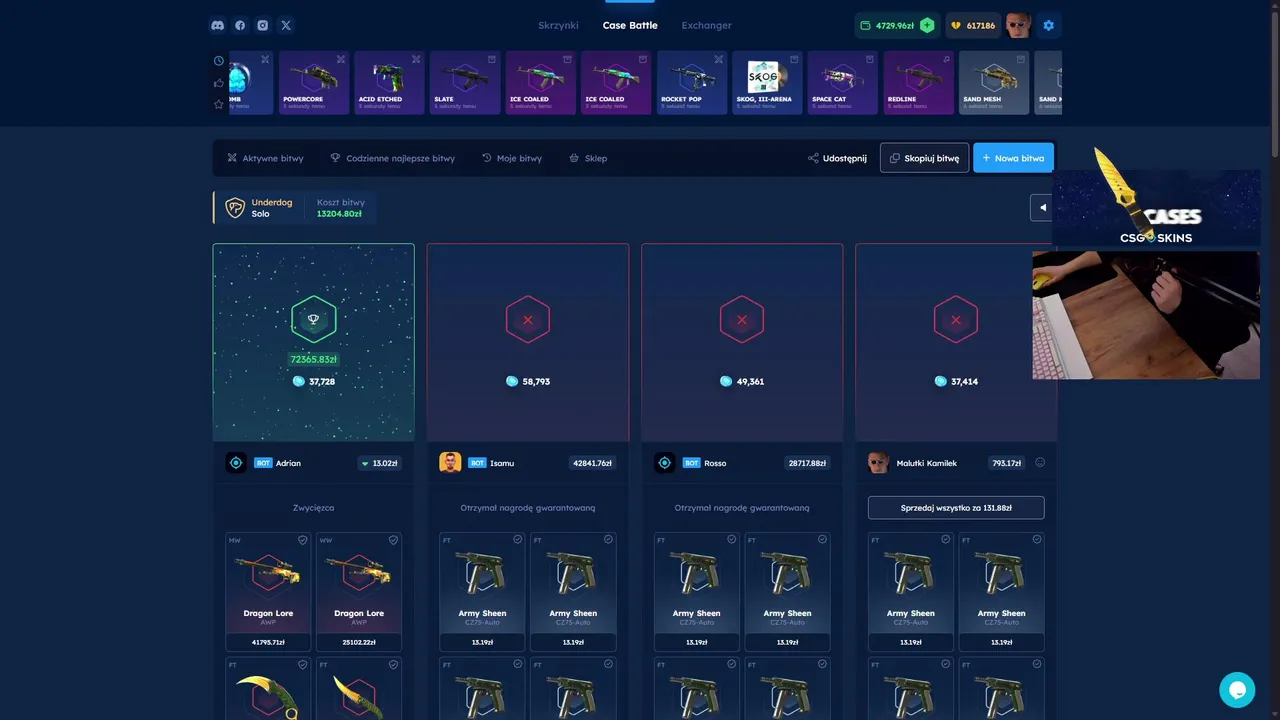Image resolution: width=1280 pixels, height=720 pixels.
Task: Open the live chat bubble
Action: point(1237,690)
